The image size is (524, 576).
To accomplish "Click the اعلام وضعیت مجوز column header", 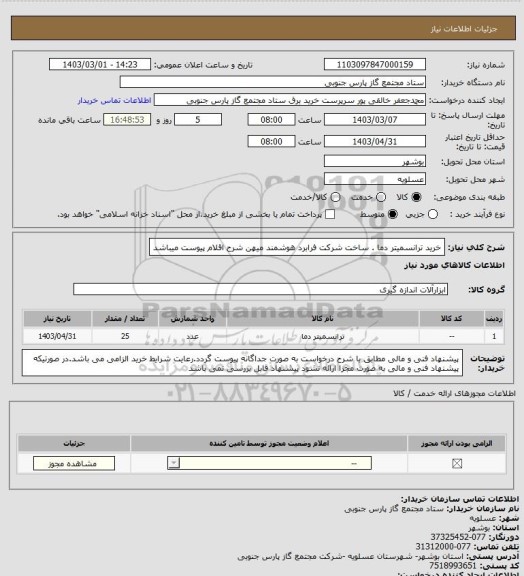I will click(269, 443).
